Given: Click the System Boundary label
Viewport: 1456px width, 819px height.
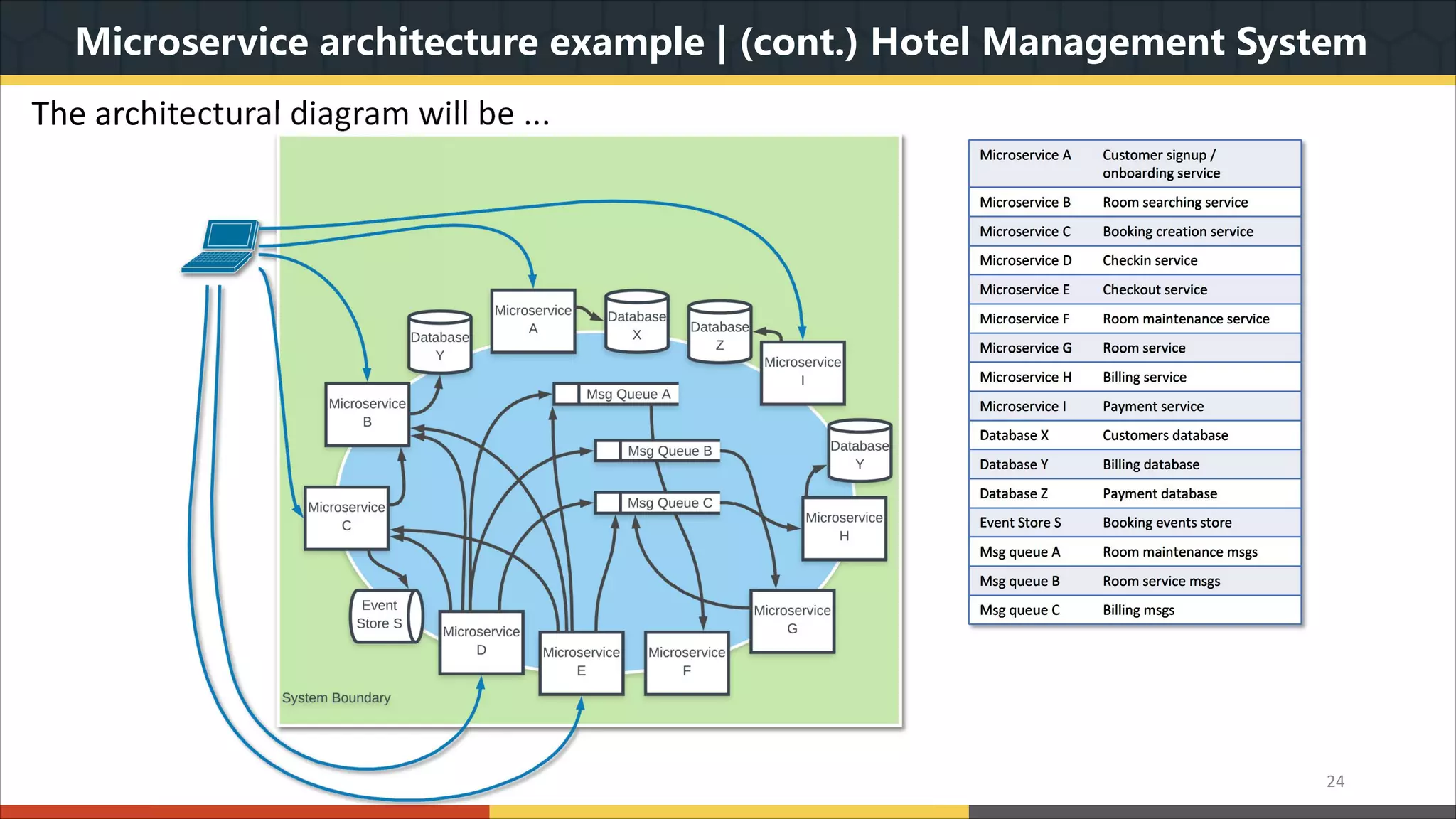Looking at the screenshot, I should coord(336,697).
